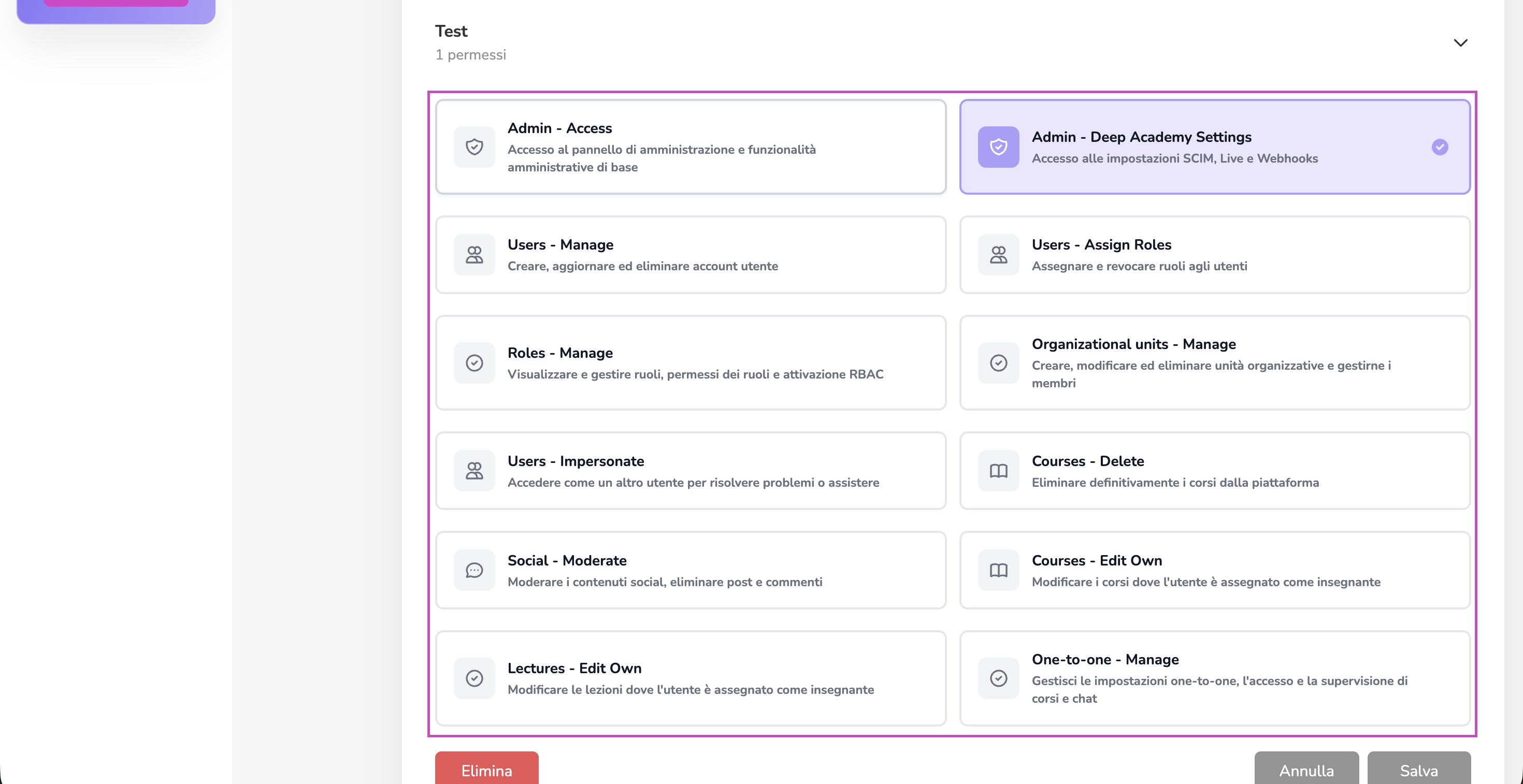Click the check-circle icon on Lectures - Edit Own
Image resolution: width=1523 pixels, height=784 pixels.
point(474,678)
